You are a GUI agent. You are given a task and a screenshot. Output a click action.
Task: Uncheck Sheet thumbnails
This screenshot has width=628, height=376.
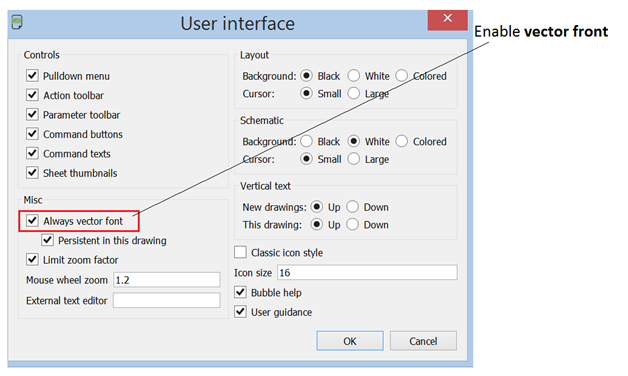coord(32,173)
